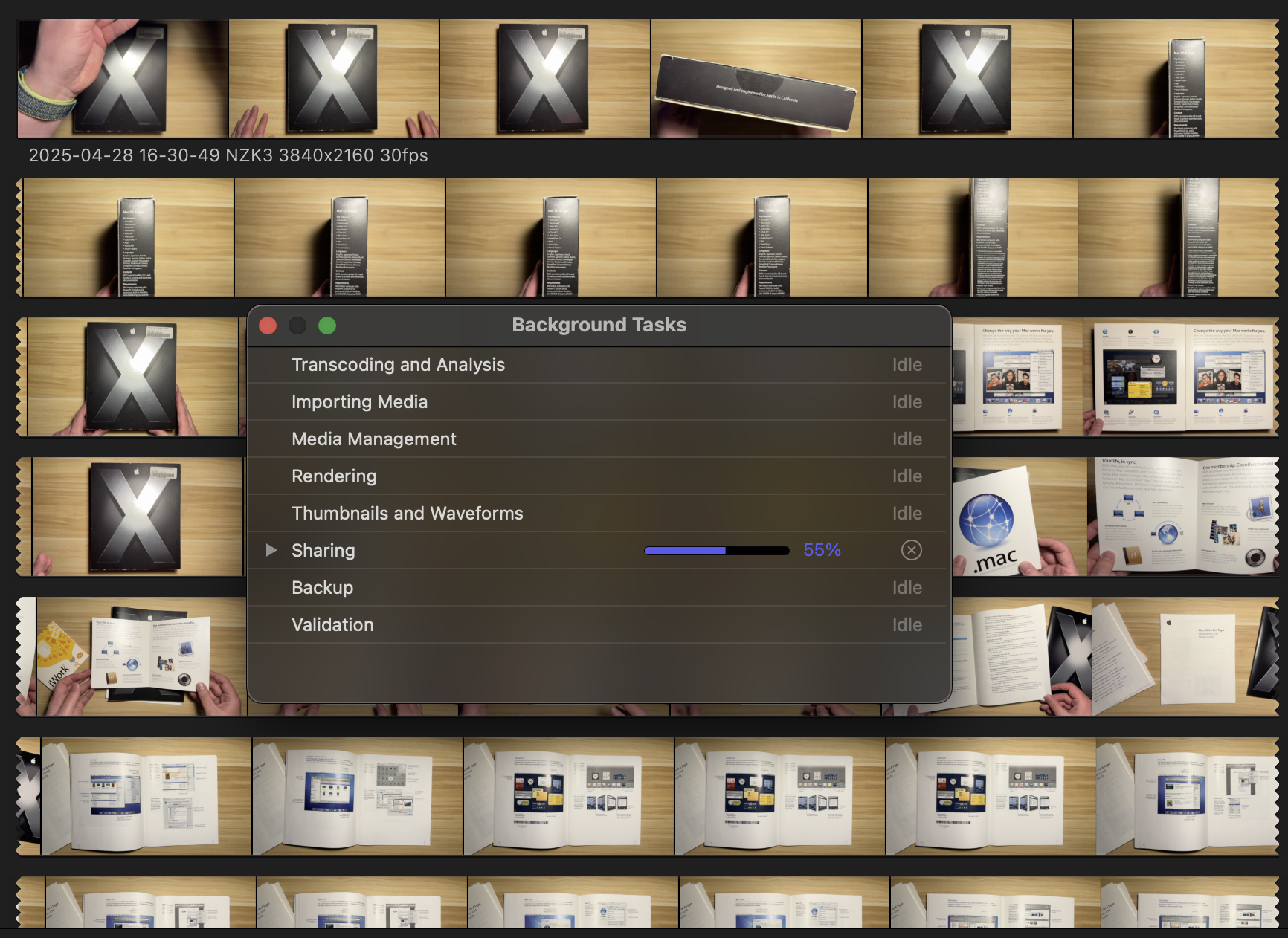Close the Background Tasks window
Image resolution: width=1288 pixels, height=938 pixels.
pyautogui.click(x=268, y=326)
